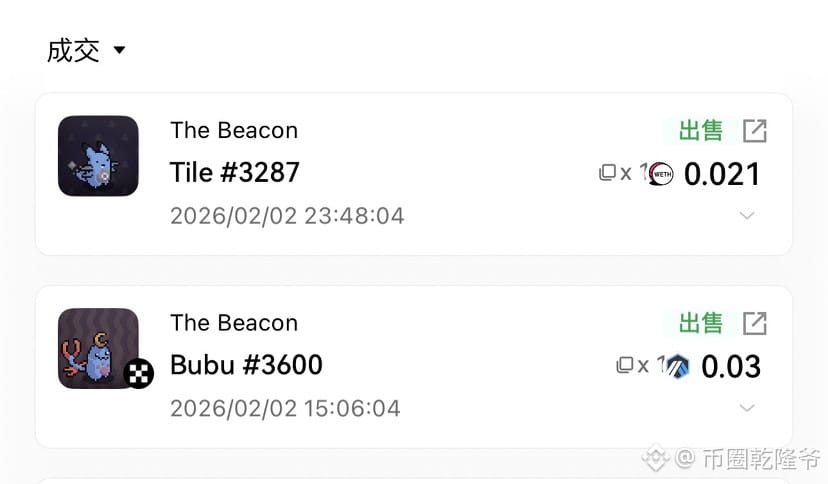Open the Bubu #3600 NFT thumbnail
The height and width of the screenshot is (484, 828).
[x=98, y=347]
